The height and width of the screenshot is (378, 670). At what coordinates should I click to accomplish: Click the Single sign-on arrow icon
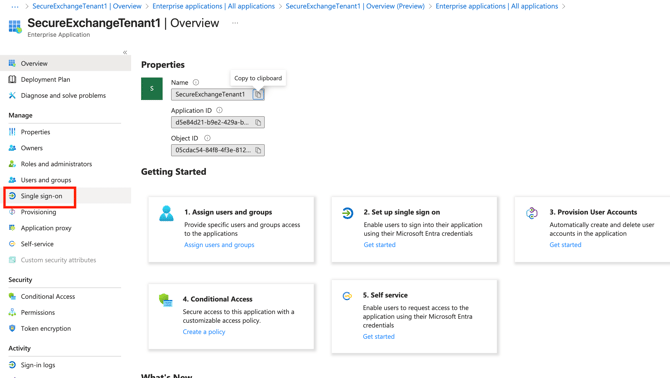pyautogui.click(x=12, y=196)
